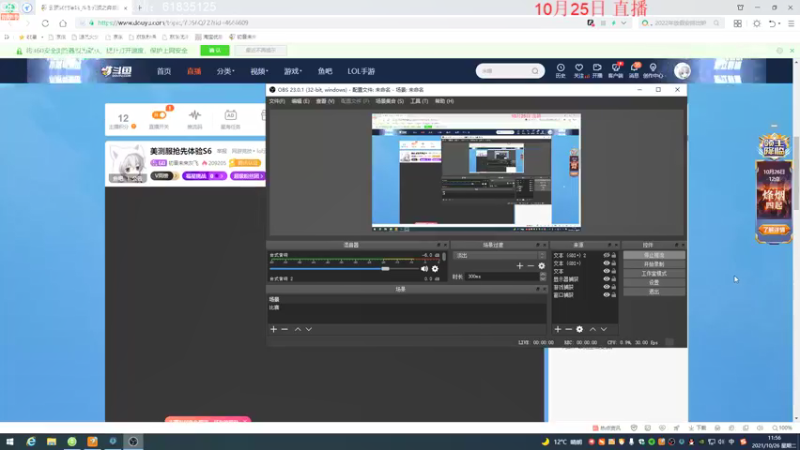
Task: Open OBS 帮助(H) menu
Action: click(x=444, y=101)
